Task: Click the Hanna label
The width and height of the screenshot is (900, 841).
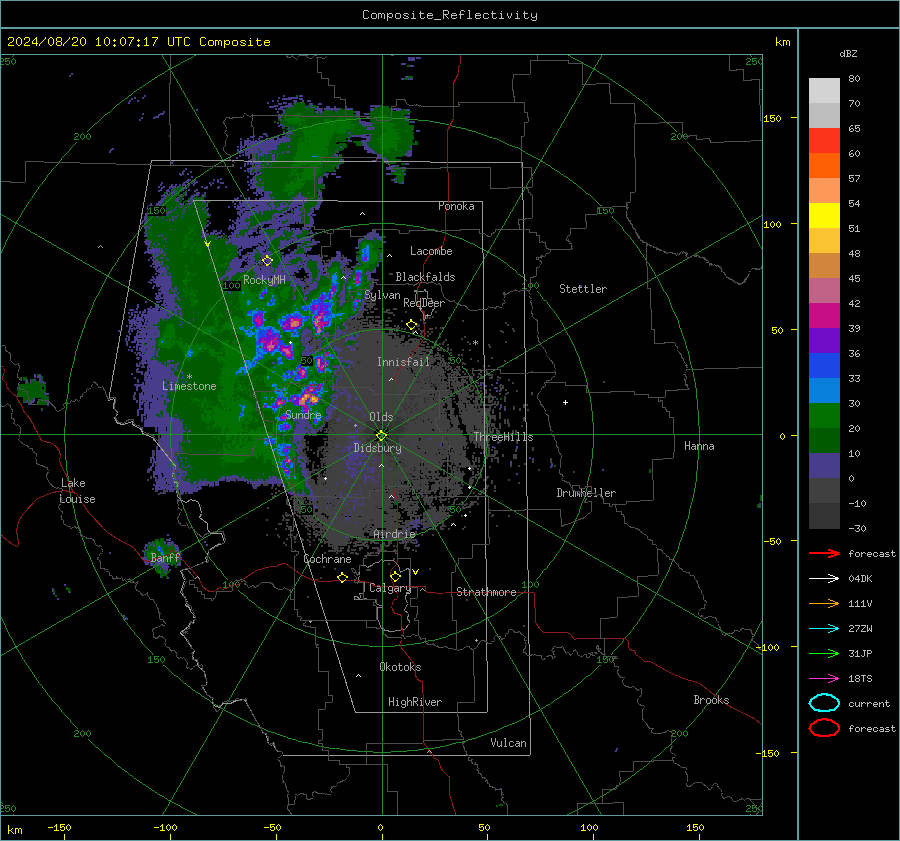Action: click(x=699, y=446)
